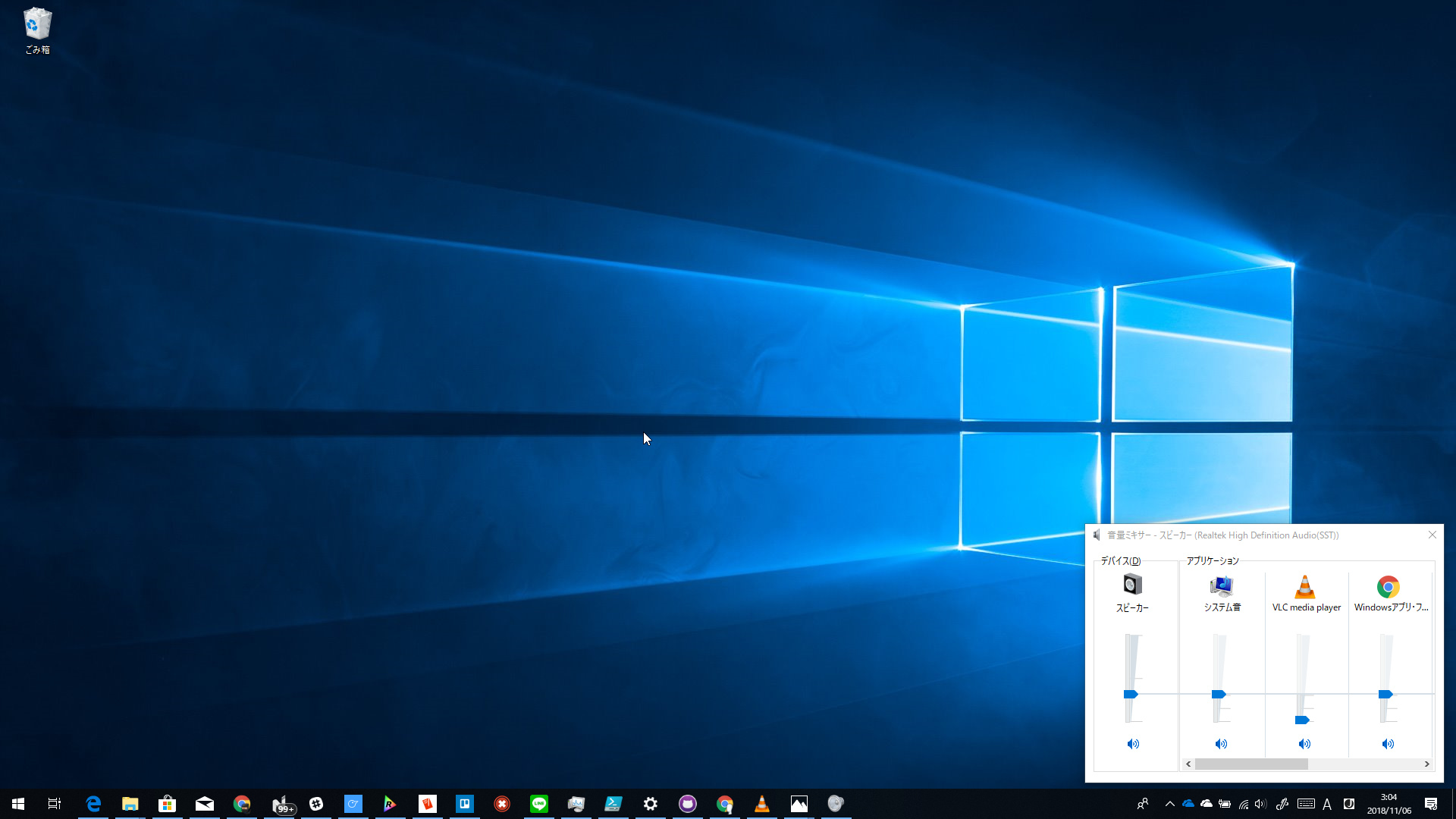Open the Windows Start menu

(18, 804)
